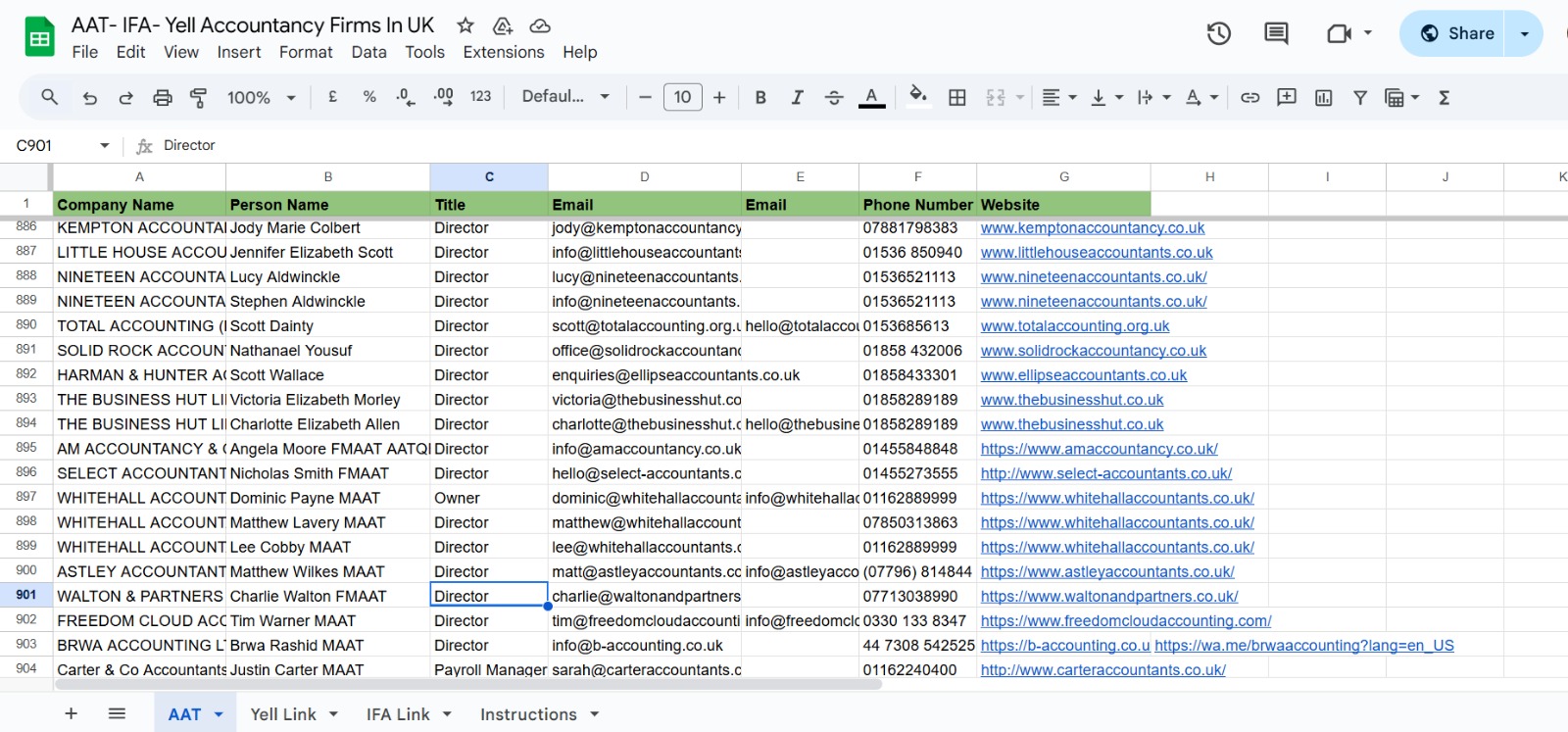This screenshot has height=732, width=1568.
Task: Open horizontal align dropdown
Action: (1058, 97)
